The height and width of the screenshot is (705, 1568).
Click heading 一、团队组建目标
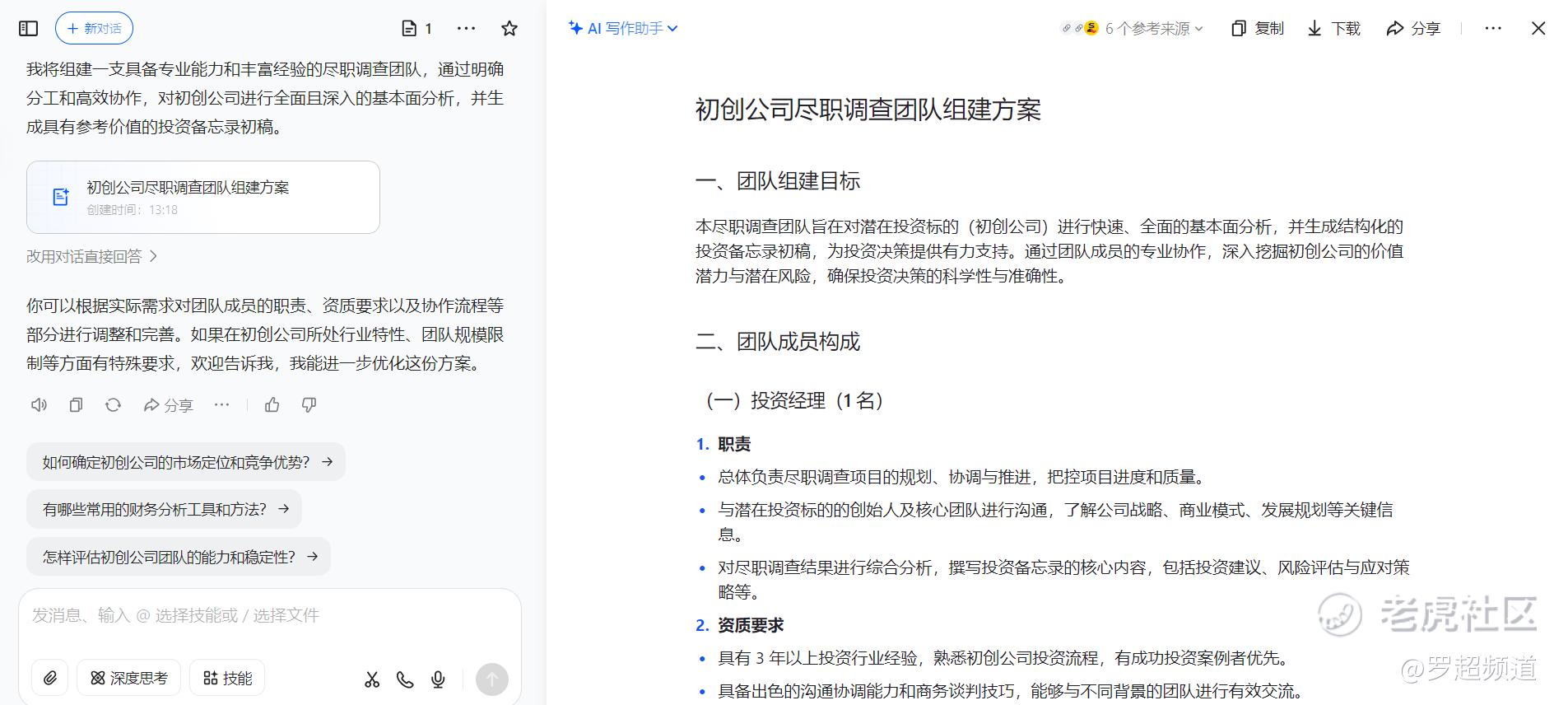tap(778, 181)
